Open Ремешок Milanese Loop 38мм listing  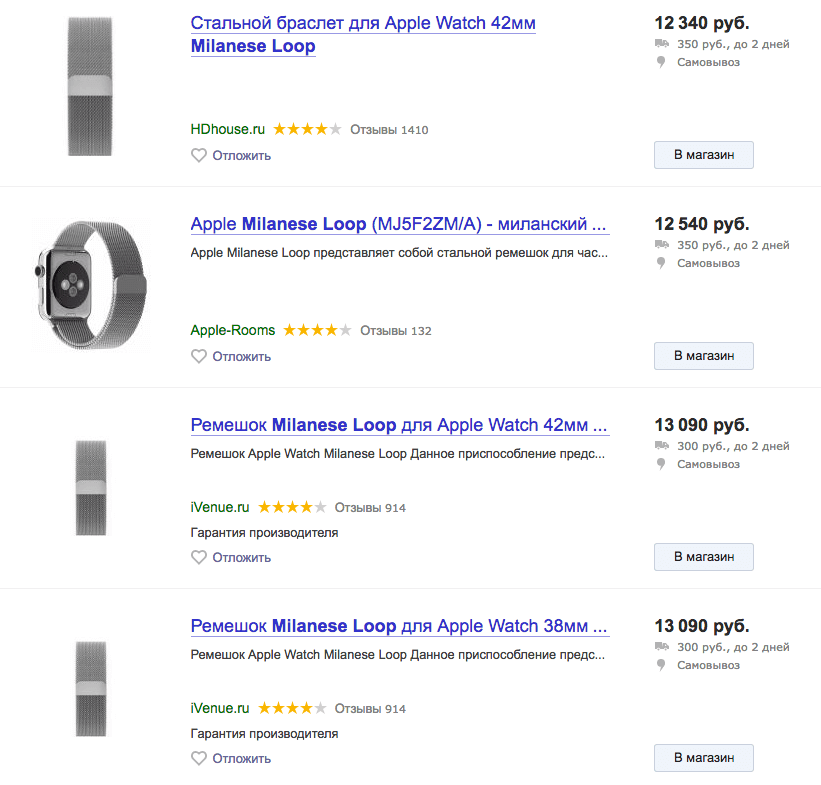[x=399, y=626]
